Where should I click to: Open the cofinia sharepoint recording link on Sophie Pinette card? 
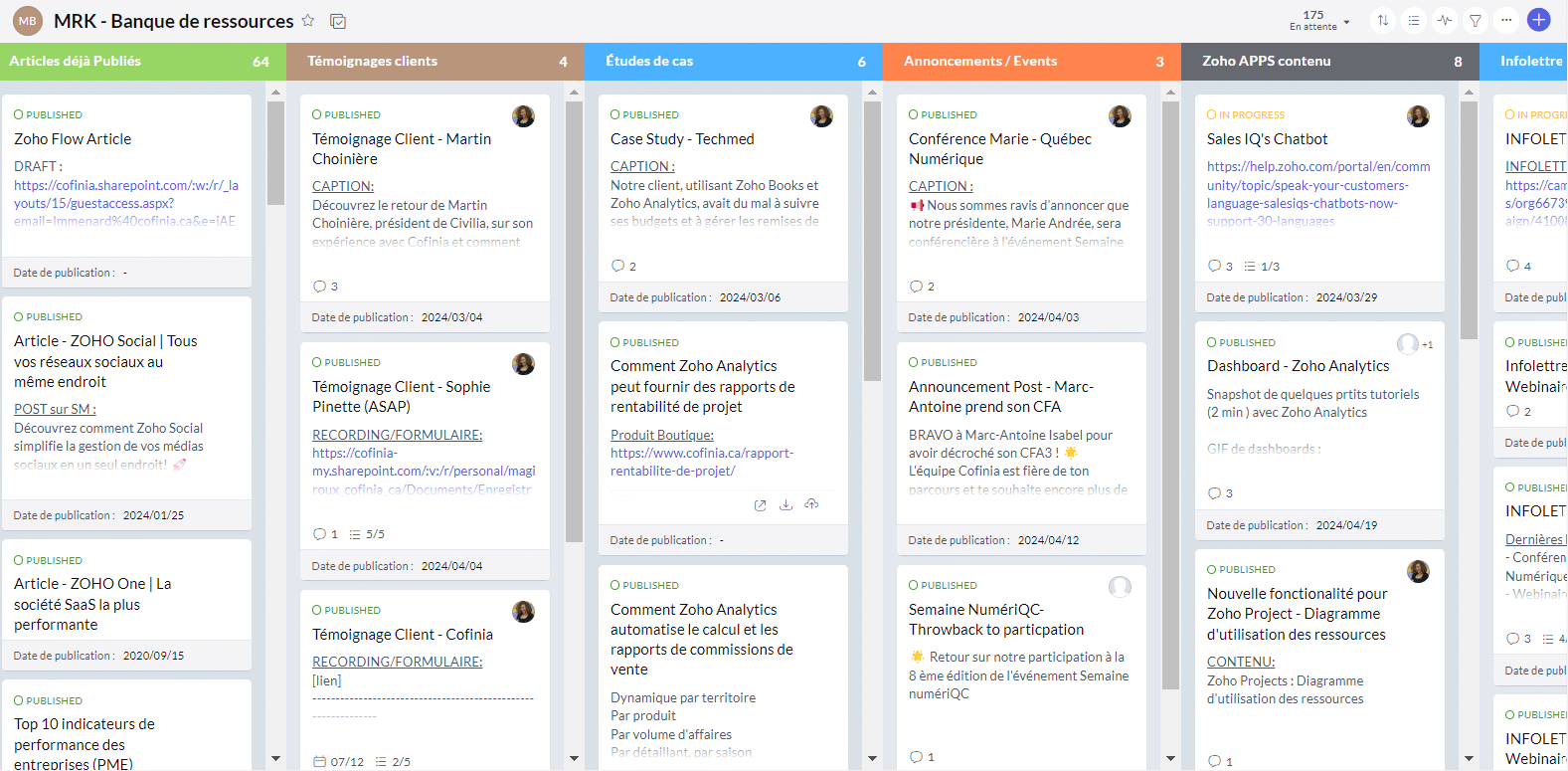coord(424,471)
